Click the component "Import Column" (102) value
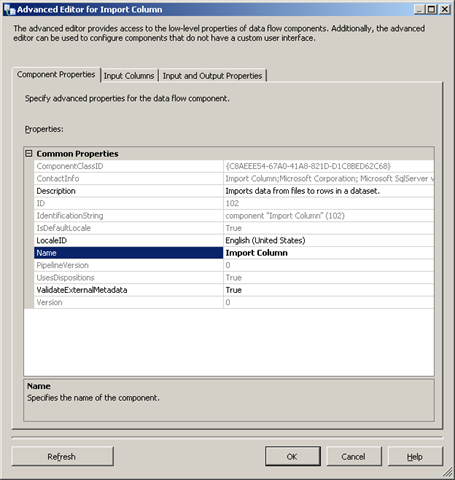This screenshot has width=455, height=480. pyautogui.click(x=285, y=216)
